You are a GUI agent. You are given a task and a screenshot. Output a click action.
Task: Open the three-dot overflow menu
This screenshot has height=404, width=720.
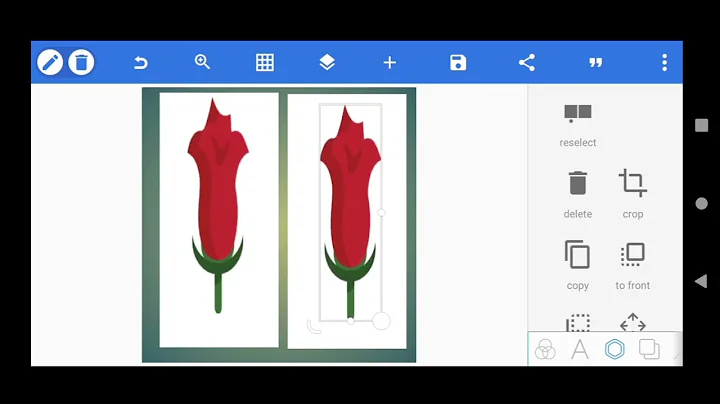point(664,62)
